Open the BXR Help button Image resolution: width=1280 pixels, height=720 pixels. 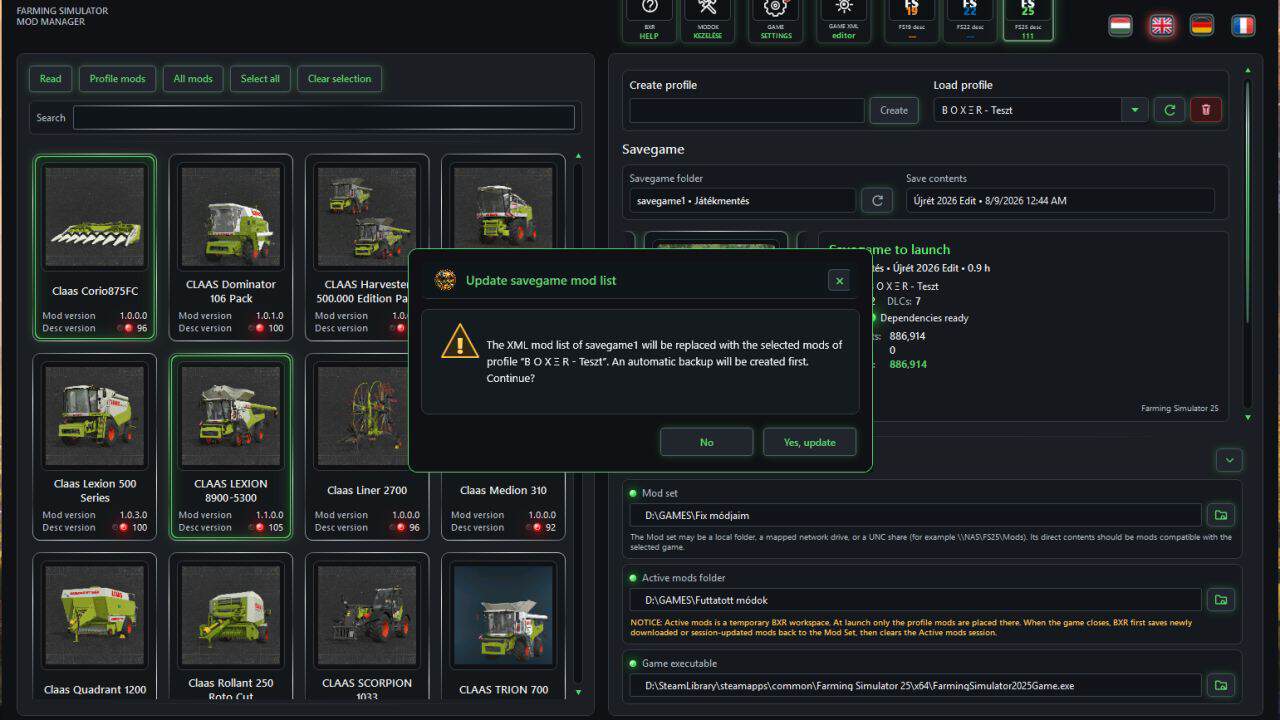(649, 19)
